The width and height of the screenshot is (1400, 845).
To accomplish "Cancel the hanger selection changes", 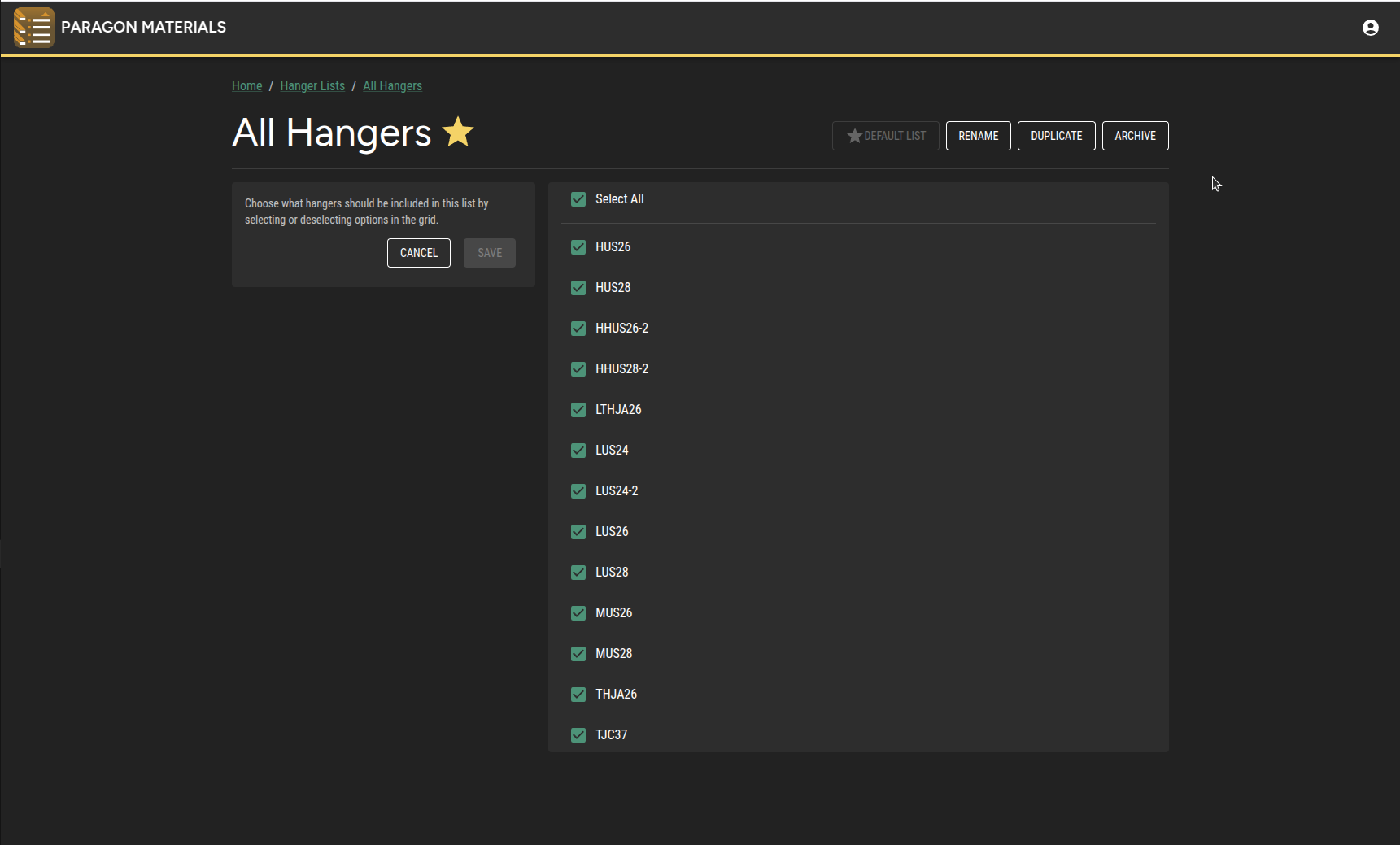I will [418, 253].
